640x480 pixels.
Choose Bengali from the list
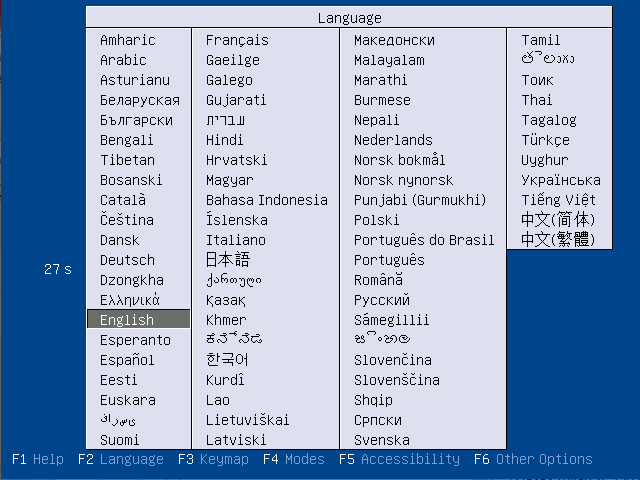click(127, 140)
